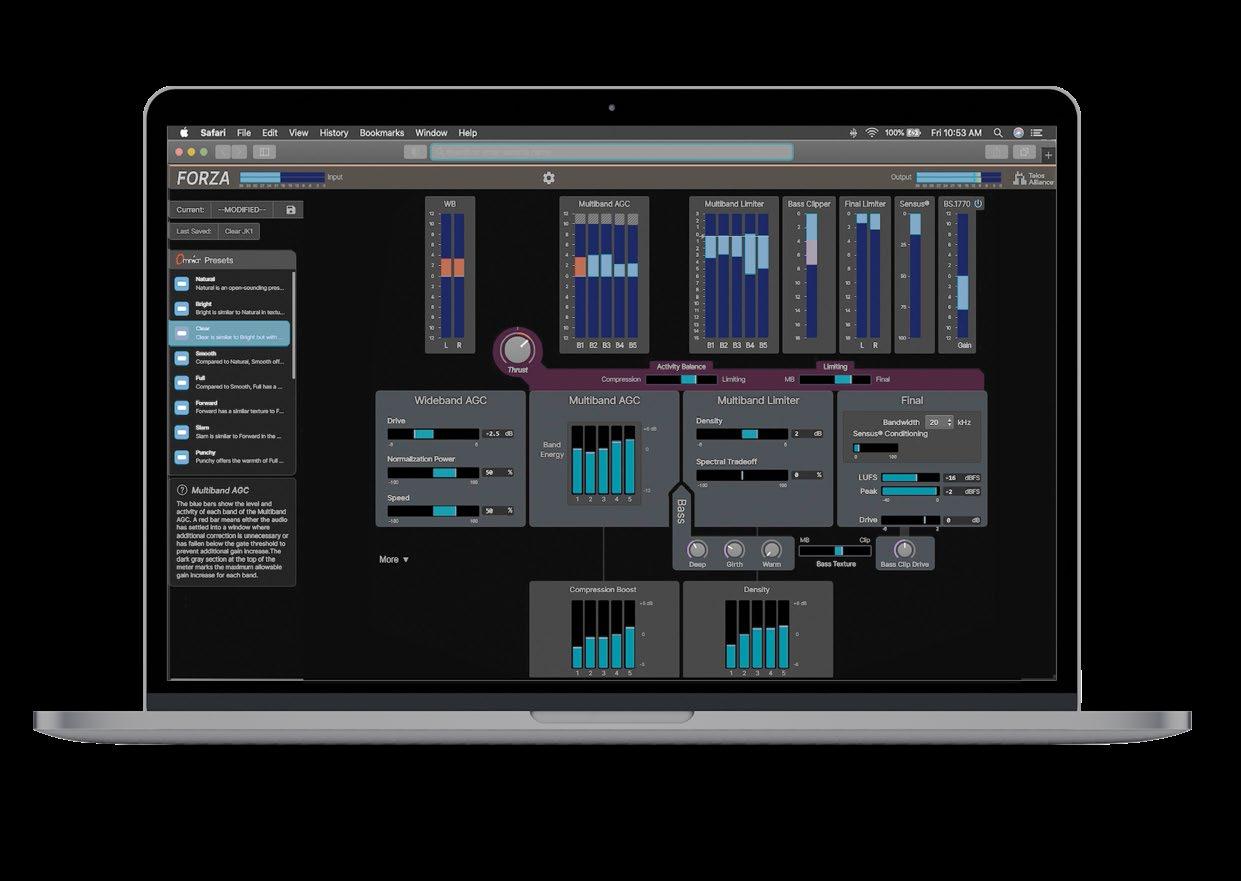Open the FORZA settings gear
Viewport: 1241px width, 881px height.
click(x=549, y=178)
